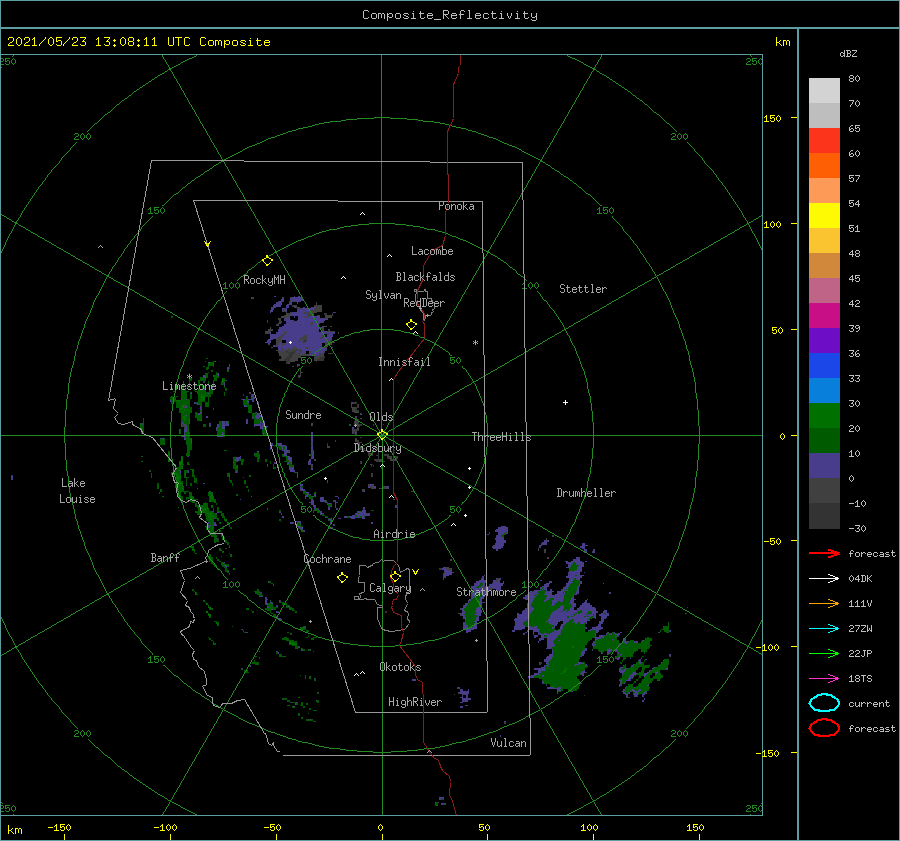Click the Innisfail label

coord(404,362)
